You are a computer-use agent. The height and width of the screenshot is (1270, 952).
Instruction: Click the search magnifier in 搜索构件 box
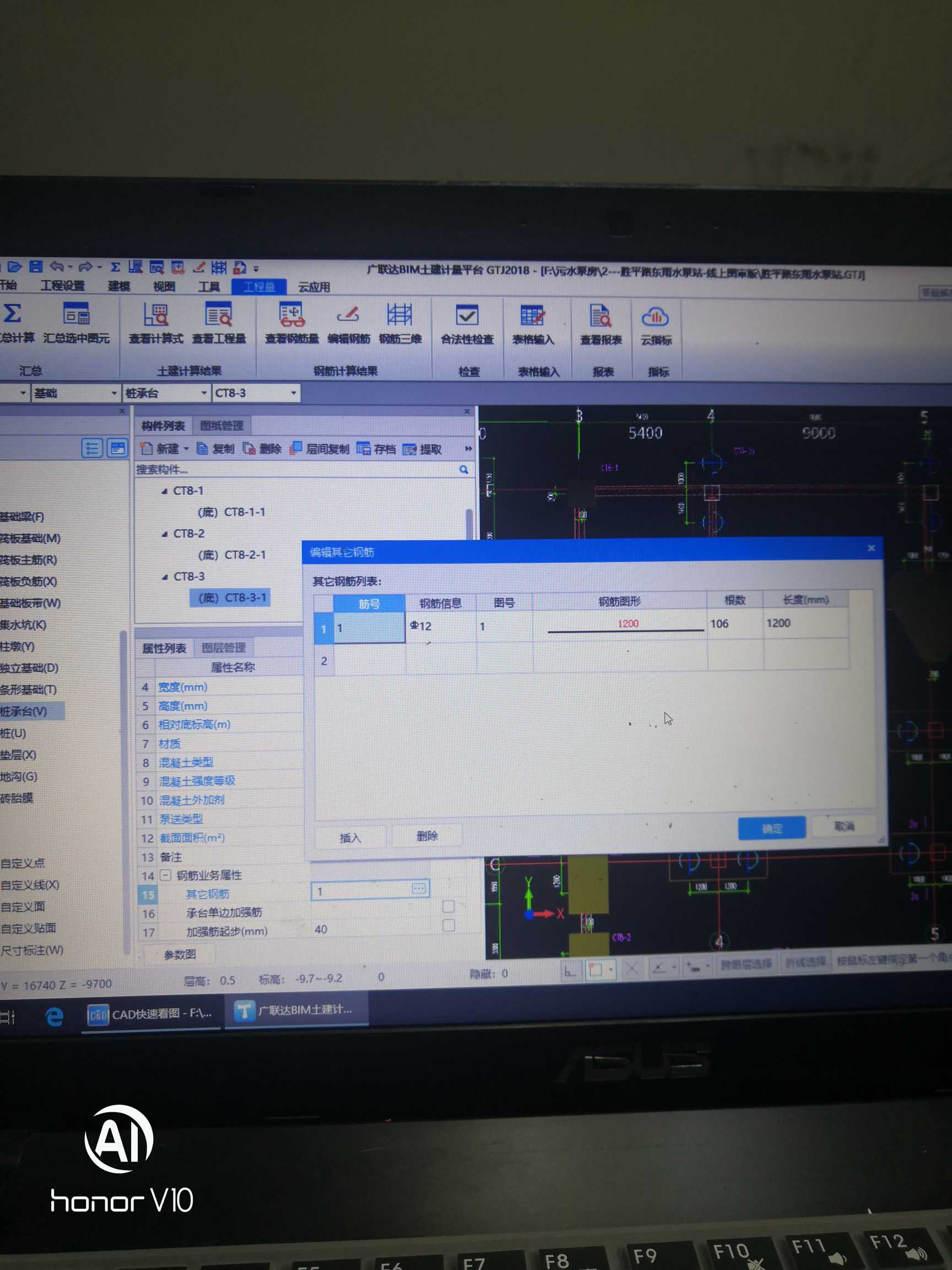464,470
